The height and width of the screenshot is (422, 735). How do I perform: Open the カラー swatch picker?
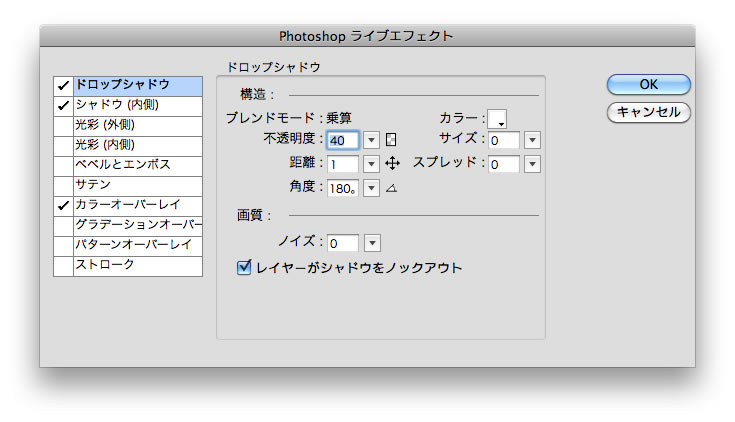pos(496,119)
